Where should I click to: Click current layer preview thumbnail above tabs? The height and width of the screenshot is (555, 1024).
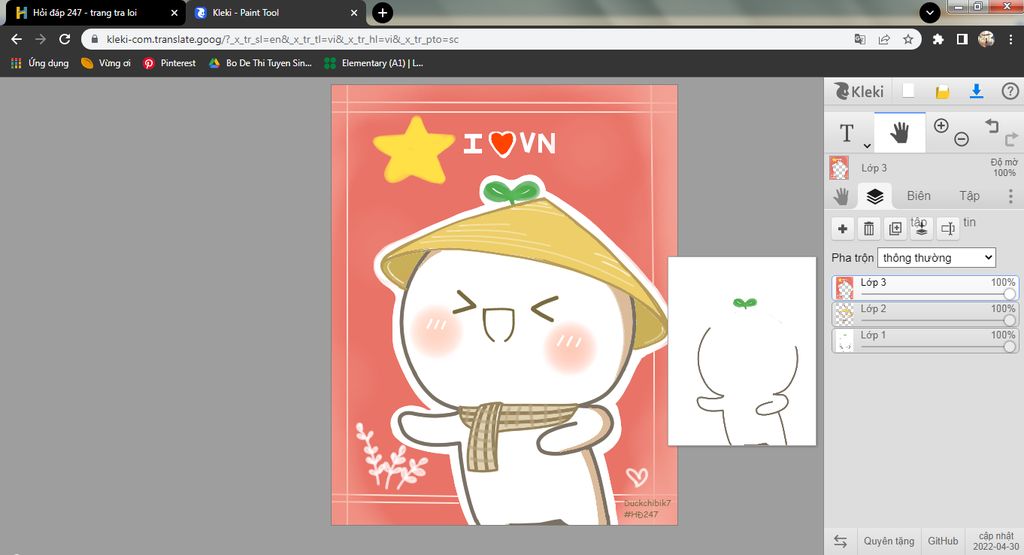(x=839, y=167)
